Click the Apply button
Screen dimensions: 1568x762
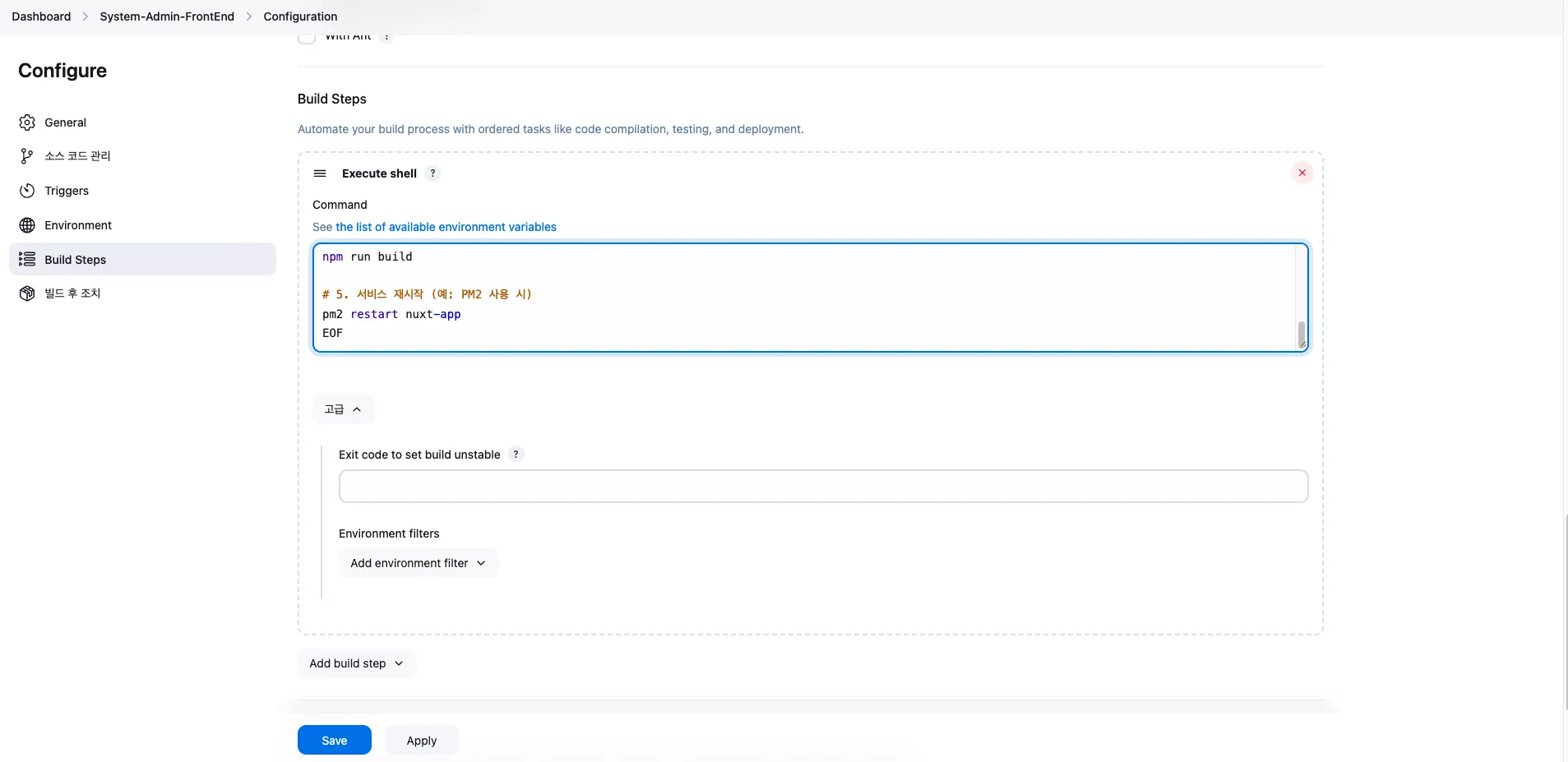[x=422, y=740]
